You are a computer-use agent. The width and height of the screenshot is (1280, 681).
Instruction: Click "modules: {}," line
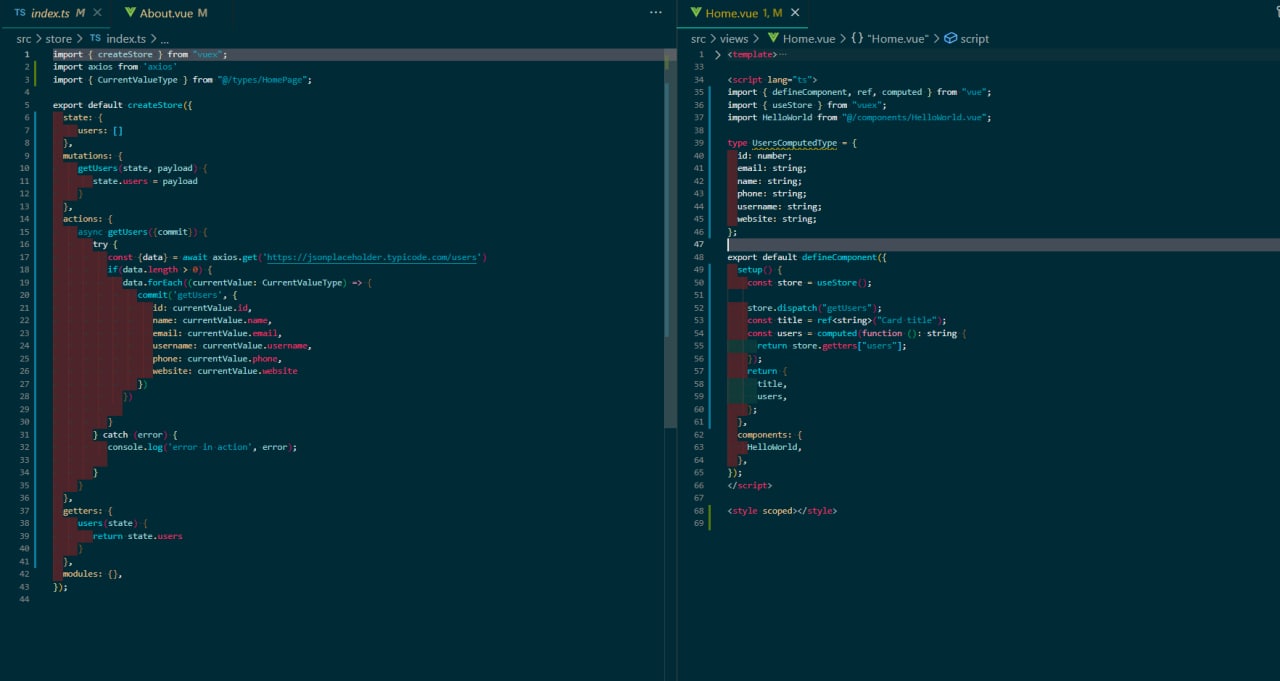click(93, 574)
